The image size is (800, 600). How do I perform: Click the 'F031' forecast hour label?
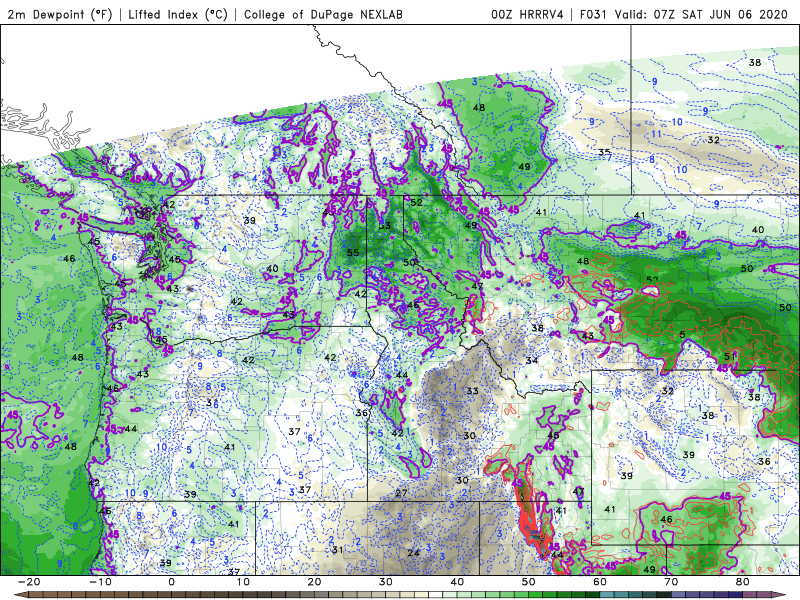click(x=593, y=15)
